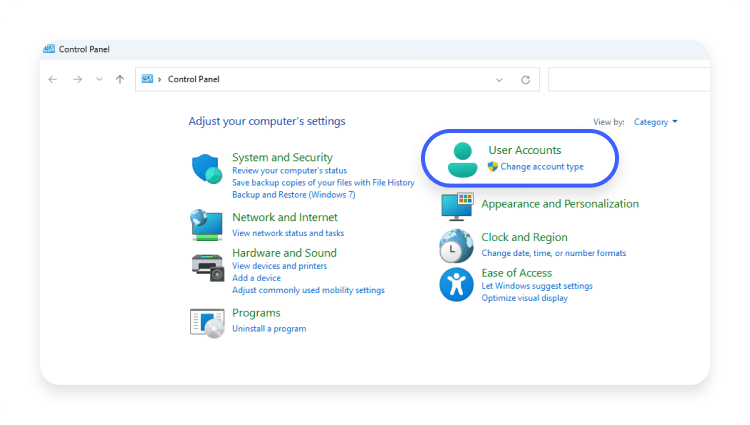Open Network and Internet category
This screenshot has width=750, height=425.
point(285,217)
